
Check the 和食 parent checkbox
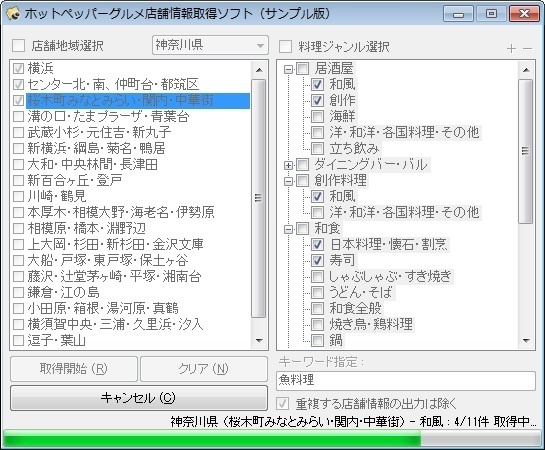click(302, 228)
